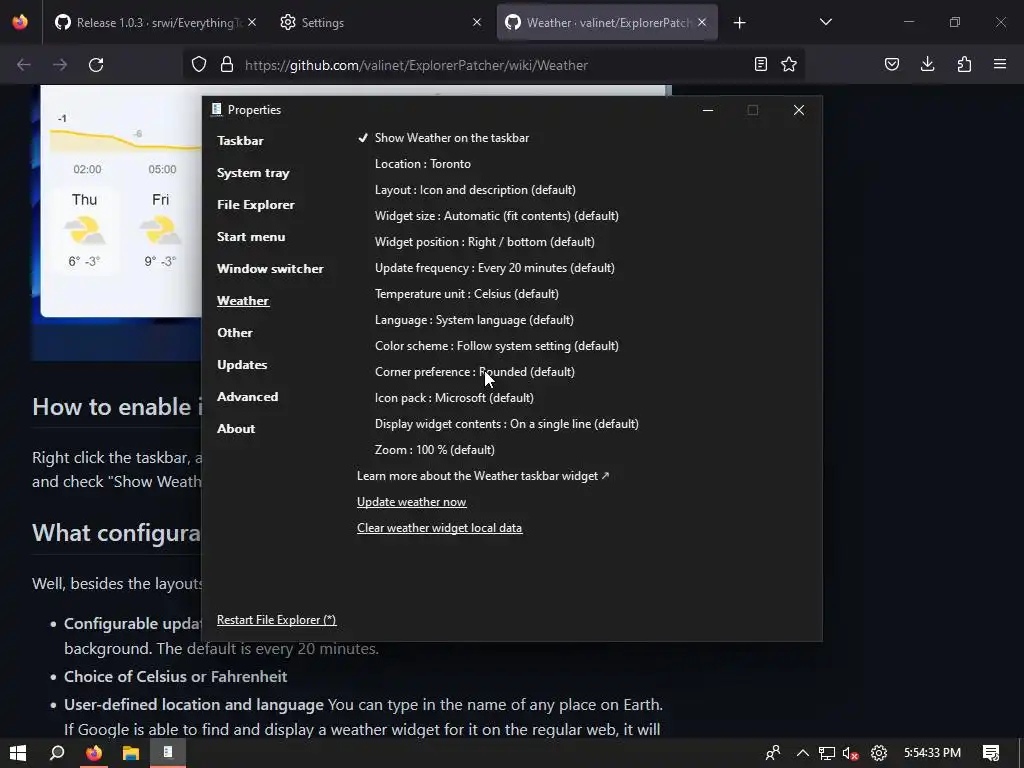Open the Color scheme dropdown
Screen dimensions: 1024x768
(496, 345)
